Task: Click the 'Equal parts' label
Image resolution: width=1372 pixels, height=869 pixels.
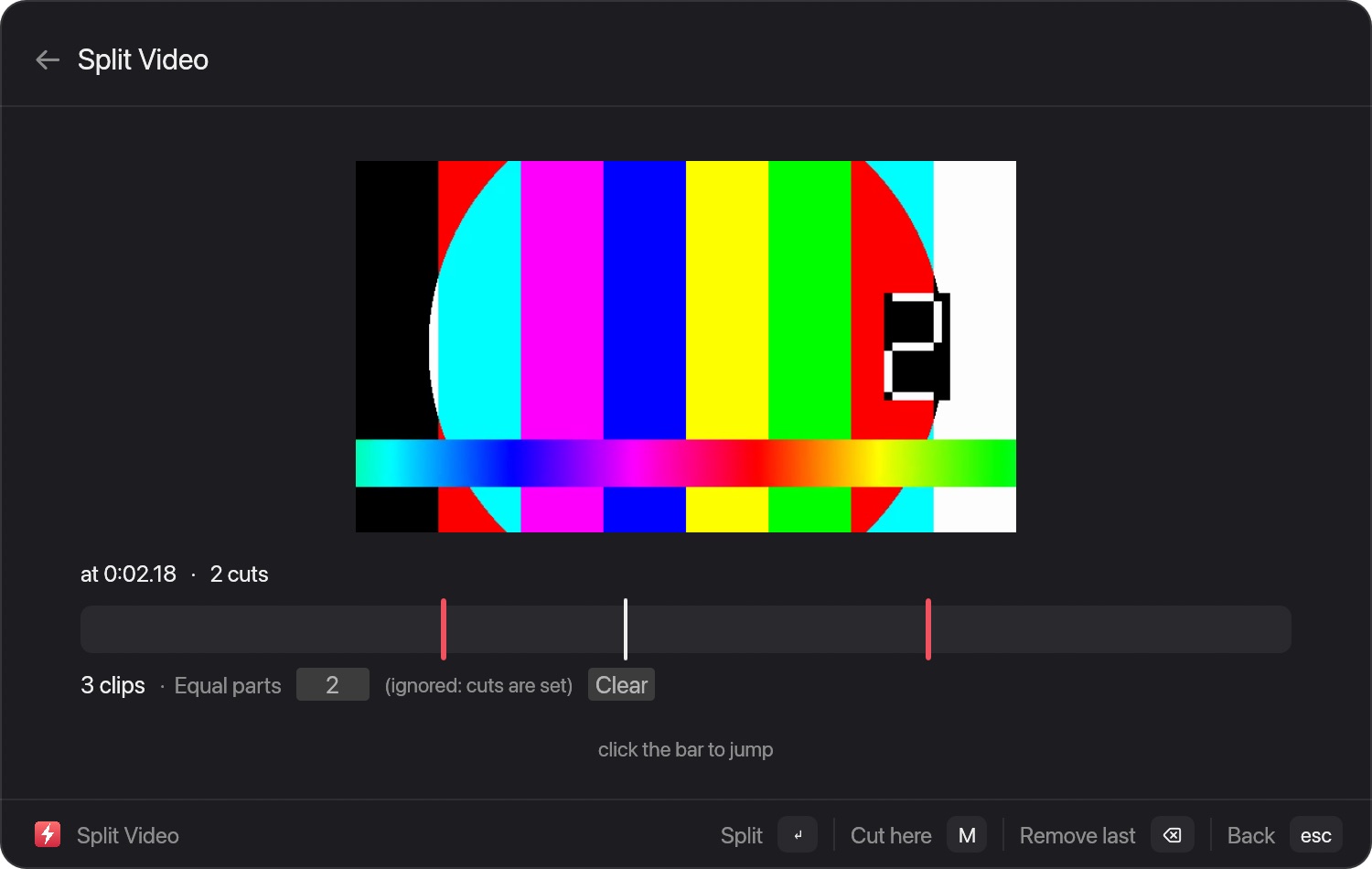Action: coord(228,686)
